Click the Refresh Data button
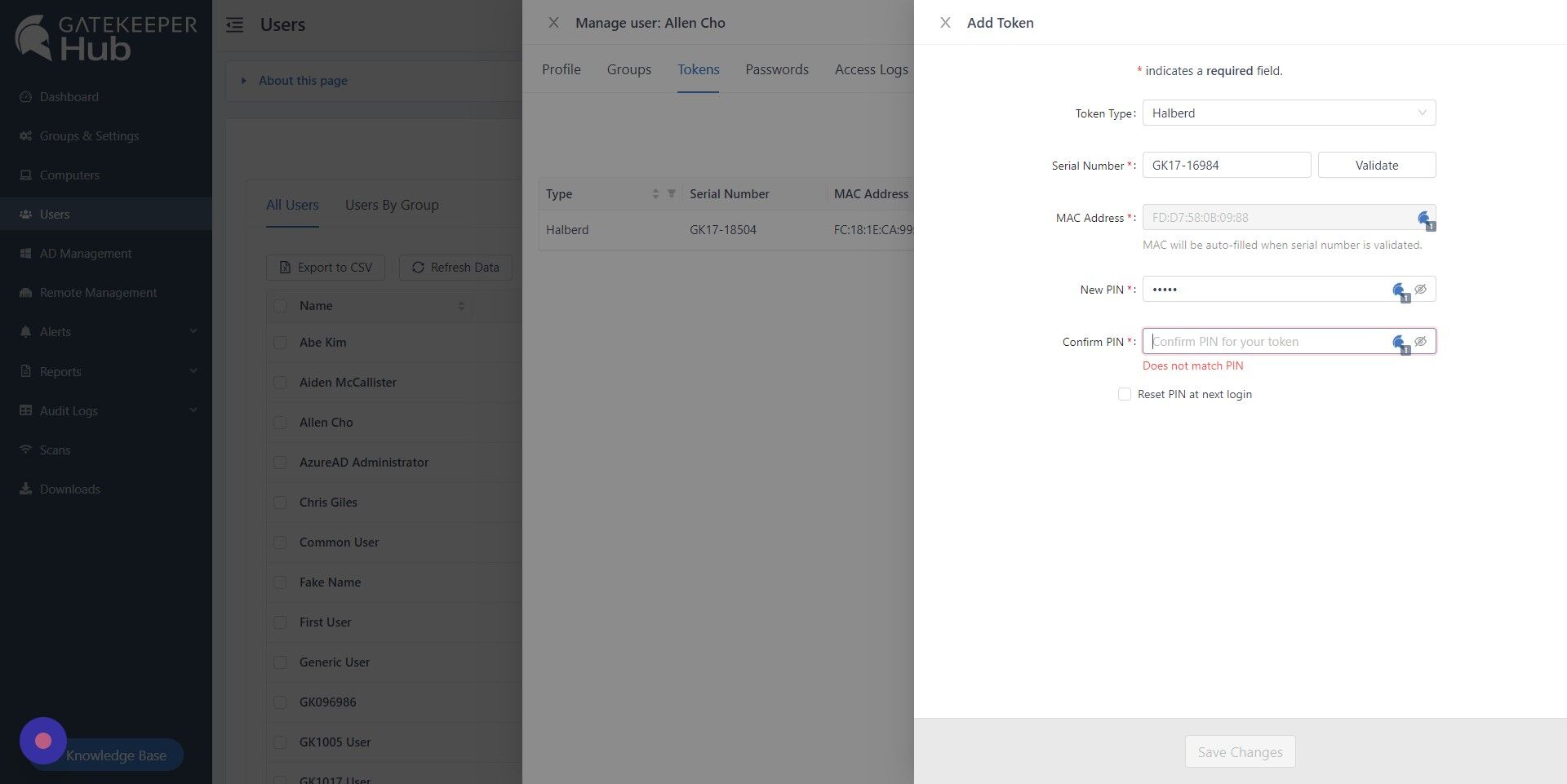Image resolution: width=1567 pixels, height=784 pixels. (x=455, y=268)
